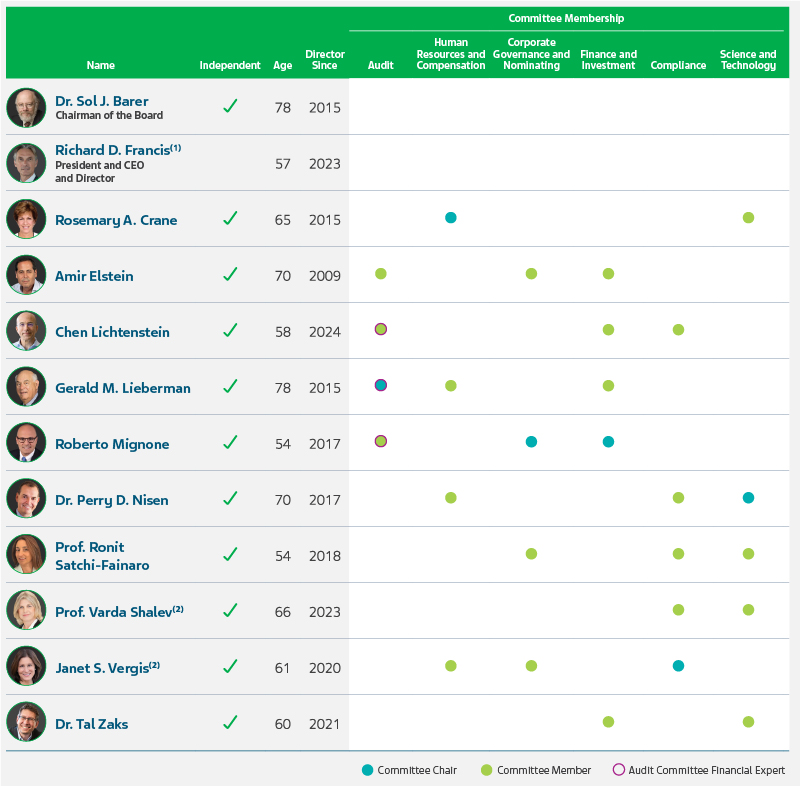
Task: Select Rosemary Crane's Human Resources chair dot
Action: 451,218
